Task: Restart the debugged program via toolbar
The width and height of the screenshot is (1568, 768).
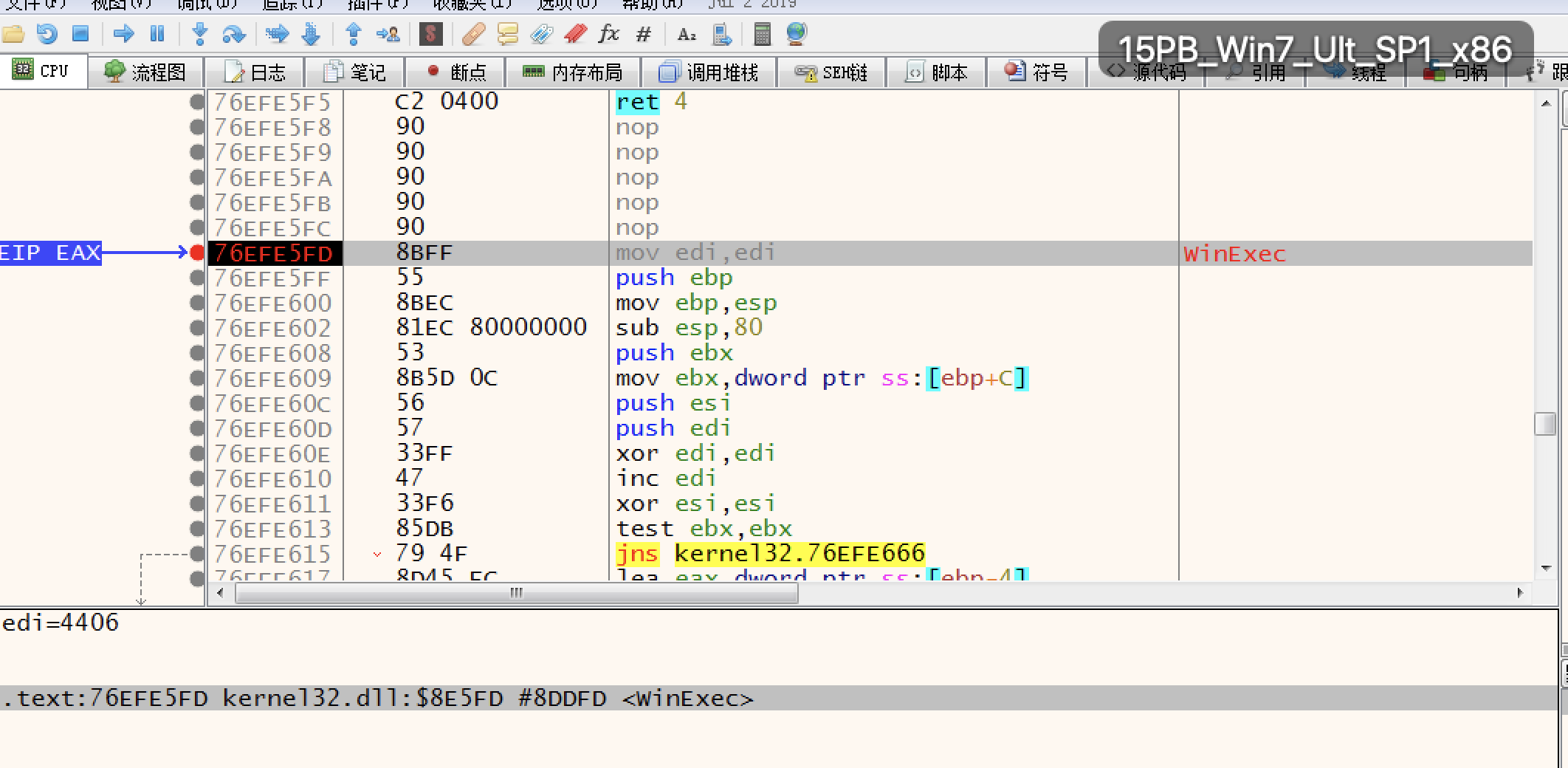Action: (47, 34)
